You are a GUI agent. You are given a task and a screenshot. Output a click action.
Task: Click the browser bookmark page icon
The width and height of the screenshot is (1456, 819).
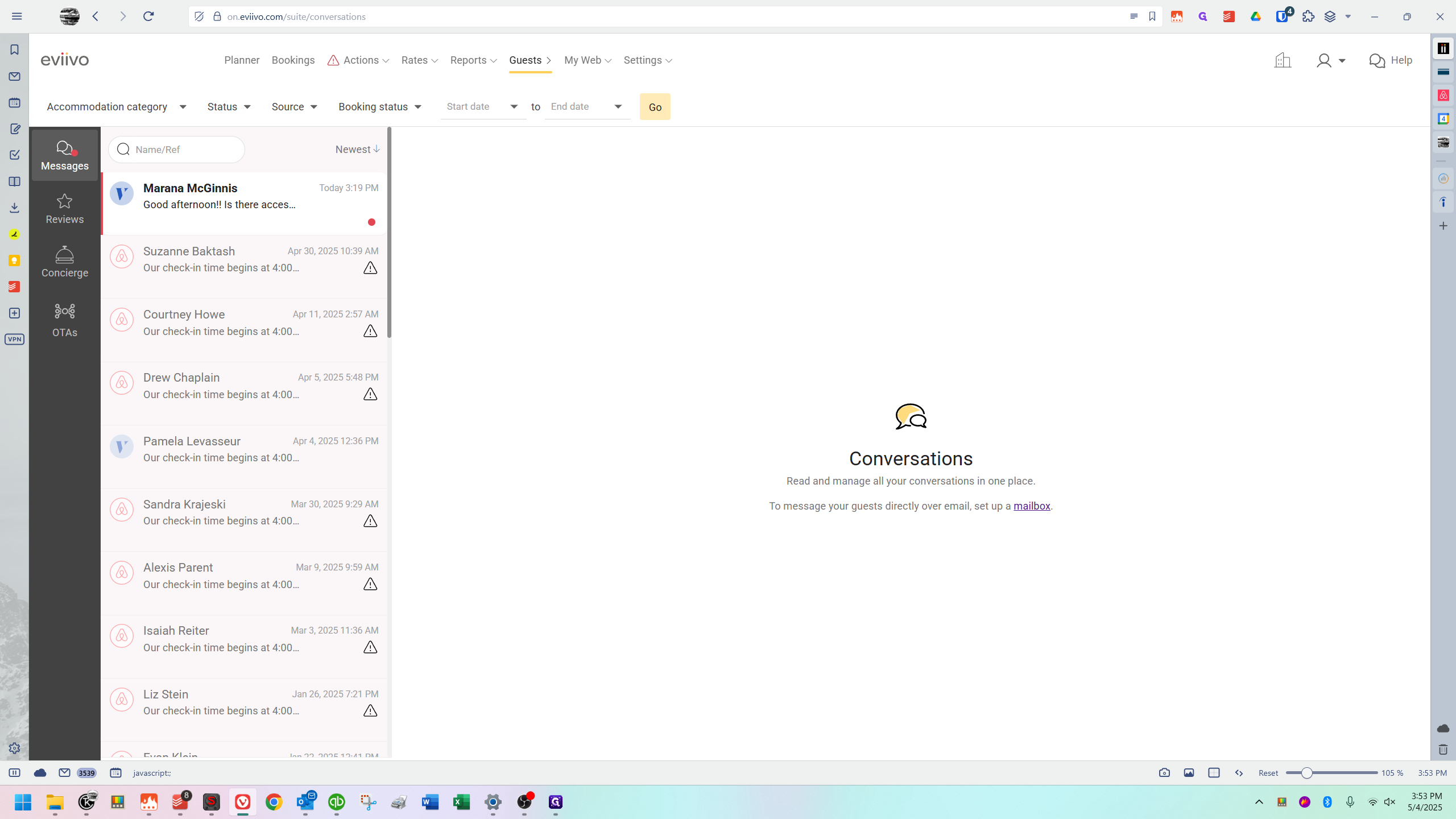pyautogui.click(x=1152, y=16)
